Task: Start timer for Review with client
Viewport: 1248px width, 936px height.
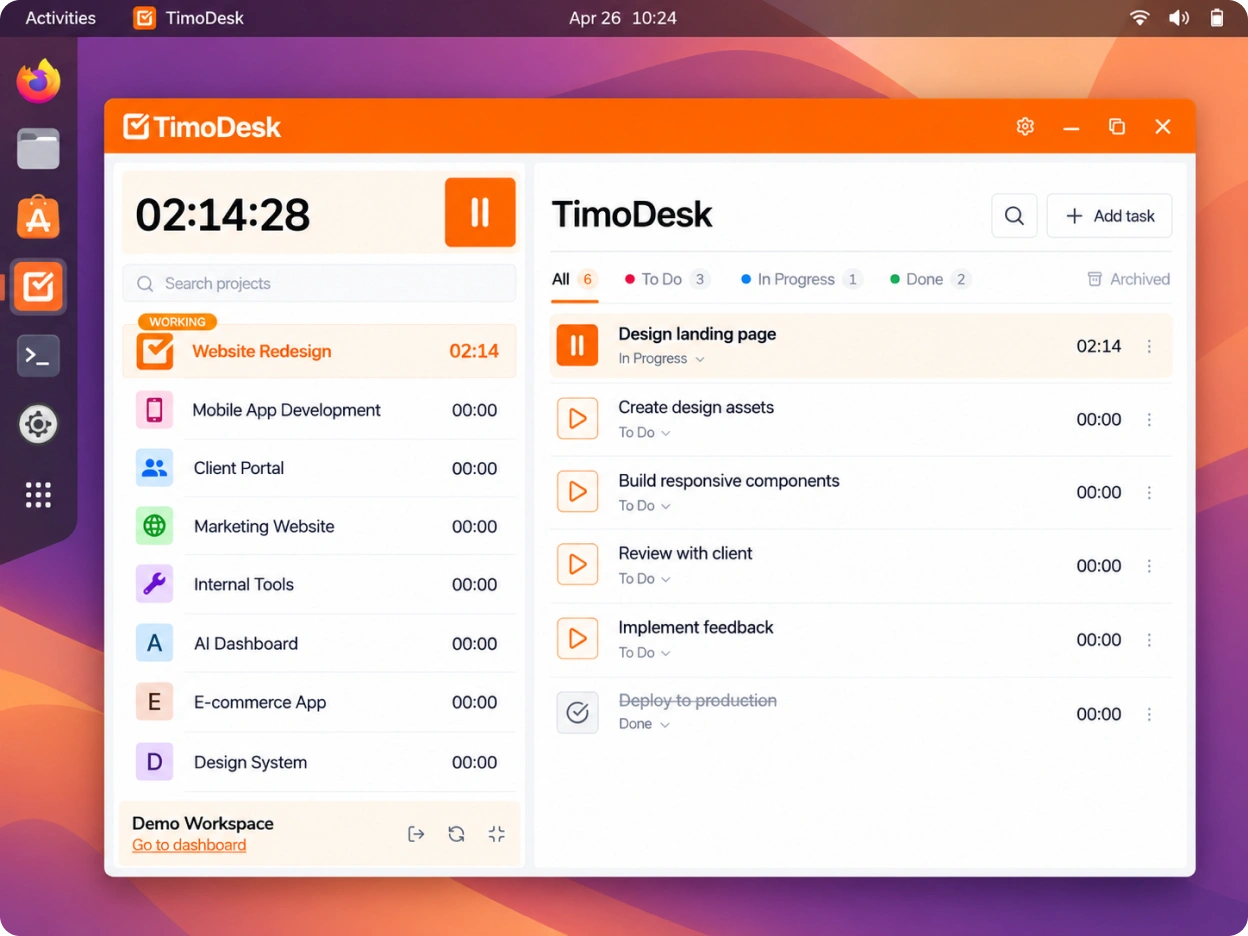Action: click(577, 565)
